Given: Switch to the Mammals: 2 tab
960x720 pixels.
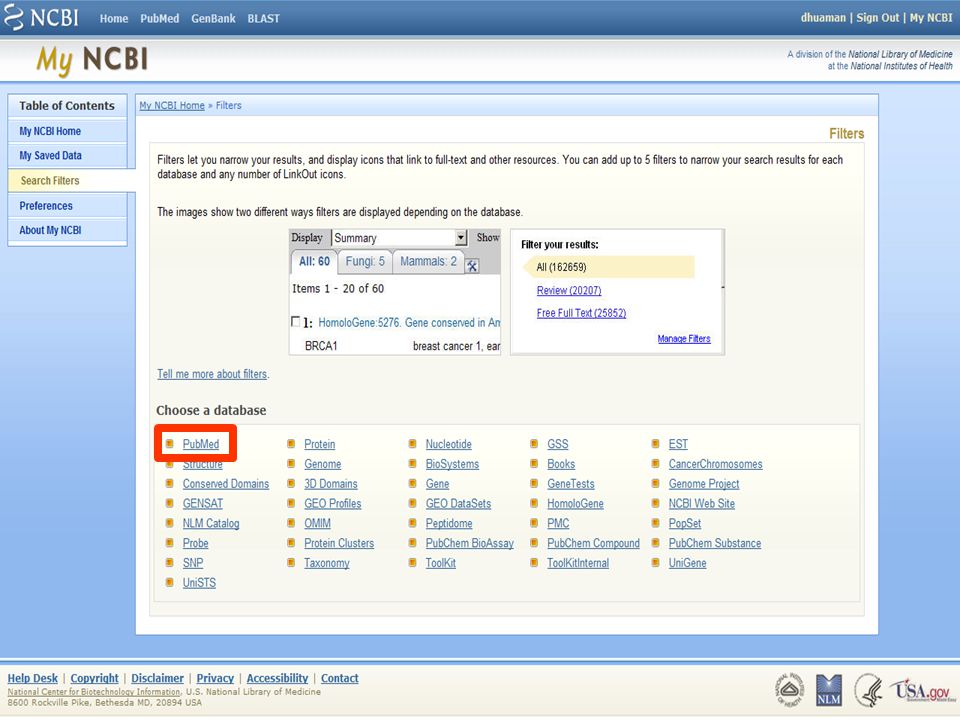Looking at the screenshot, I should pos(428,261).
